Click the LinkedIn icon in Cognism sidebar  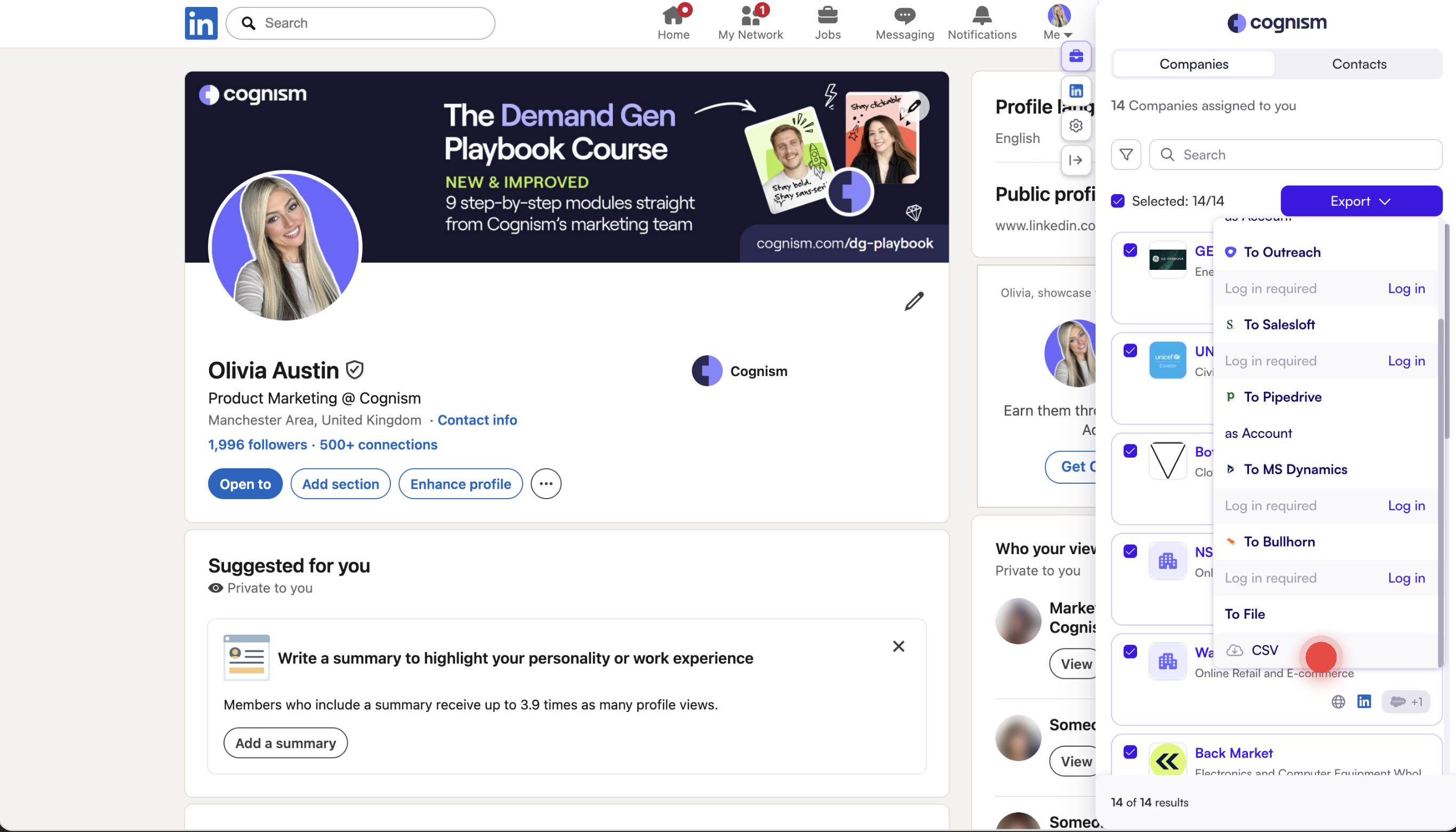(x=1076, y=91)
